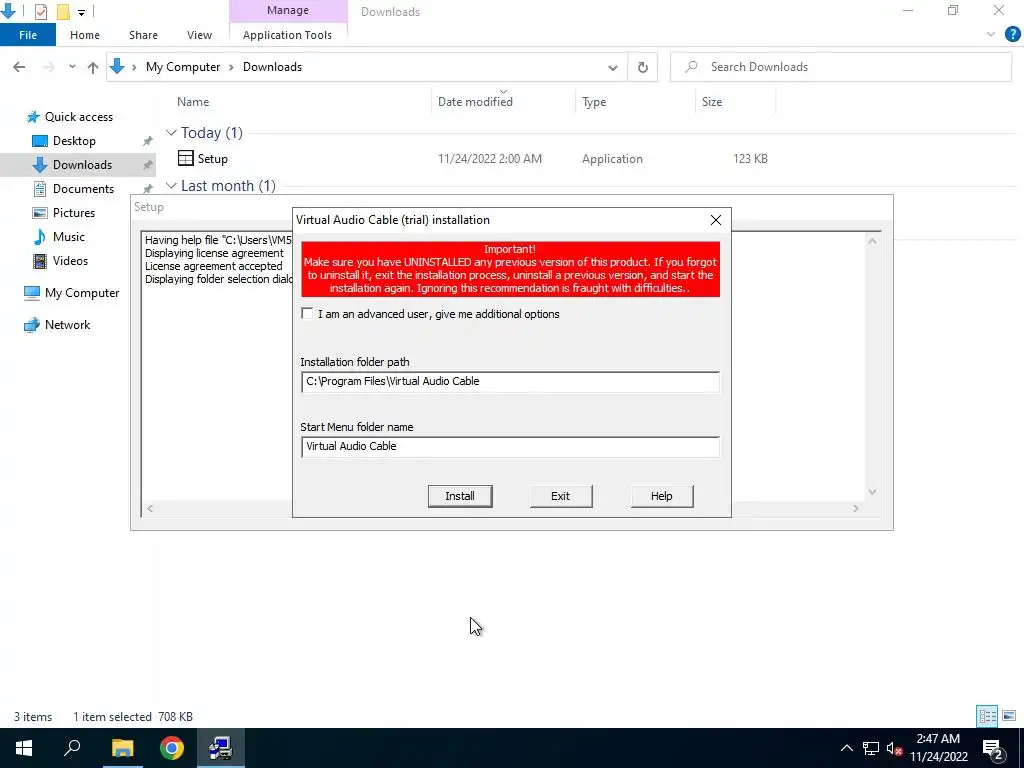Click the muted volume tray icon

click(895, 748)
